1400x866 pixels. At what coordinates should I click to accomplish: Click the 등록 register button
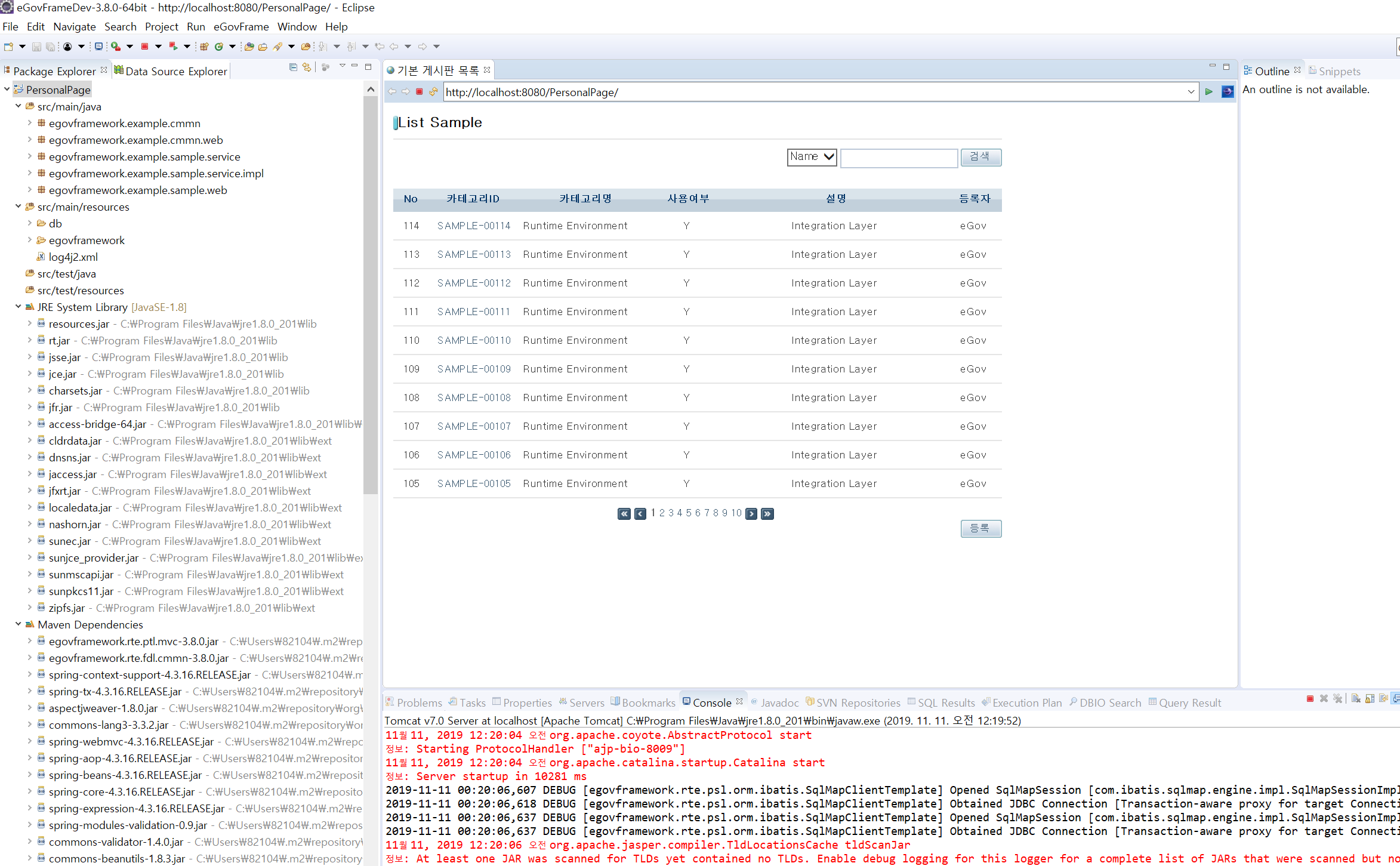tap(980, 528)
